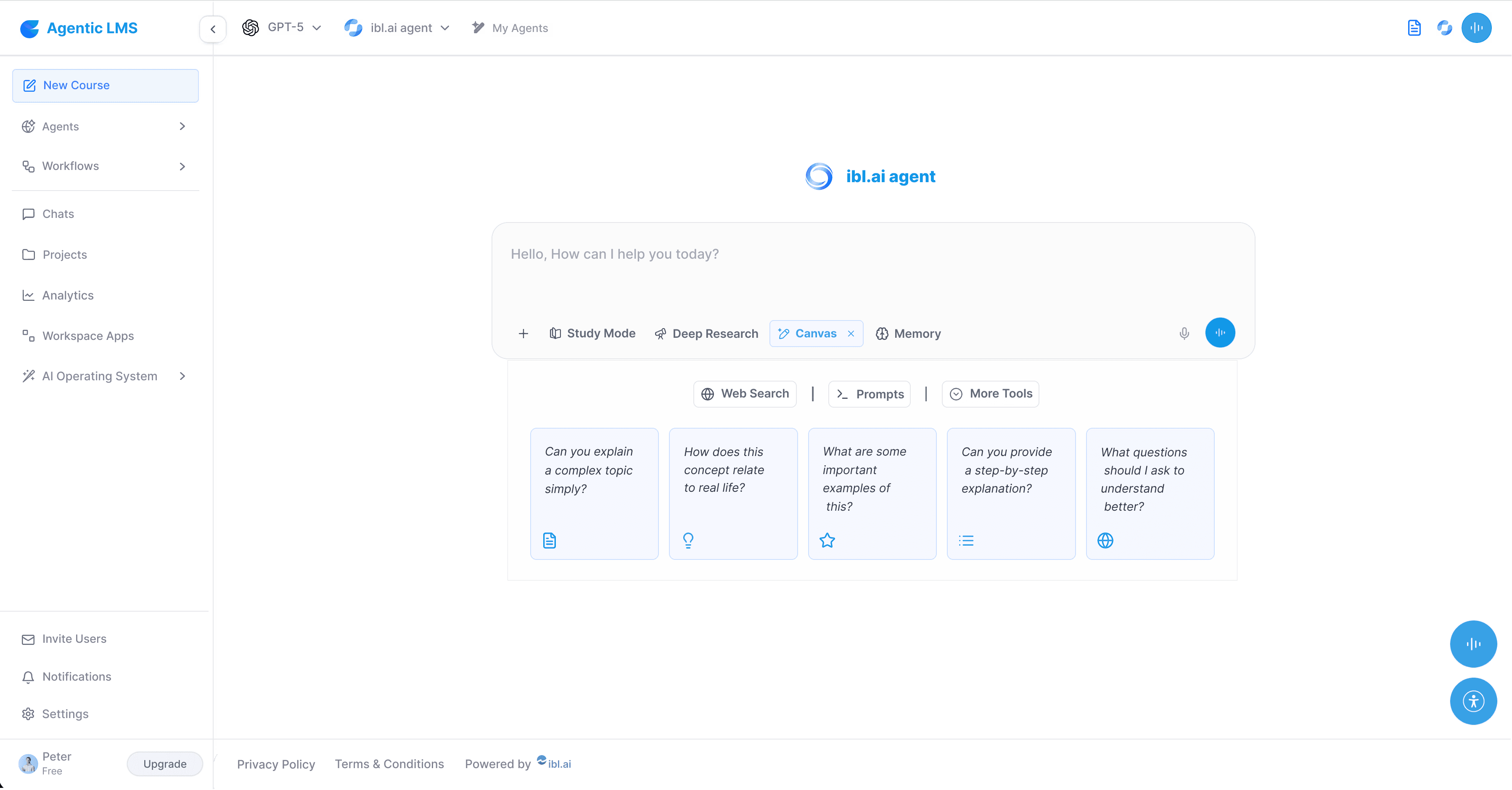Image resolution: width=1512 pixels, height=790 pixels.
Task: Collapse the sidebar with the back arrow
Action: [212, 29]
